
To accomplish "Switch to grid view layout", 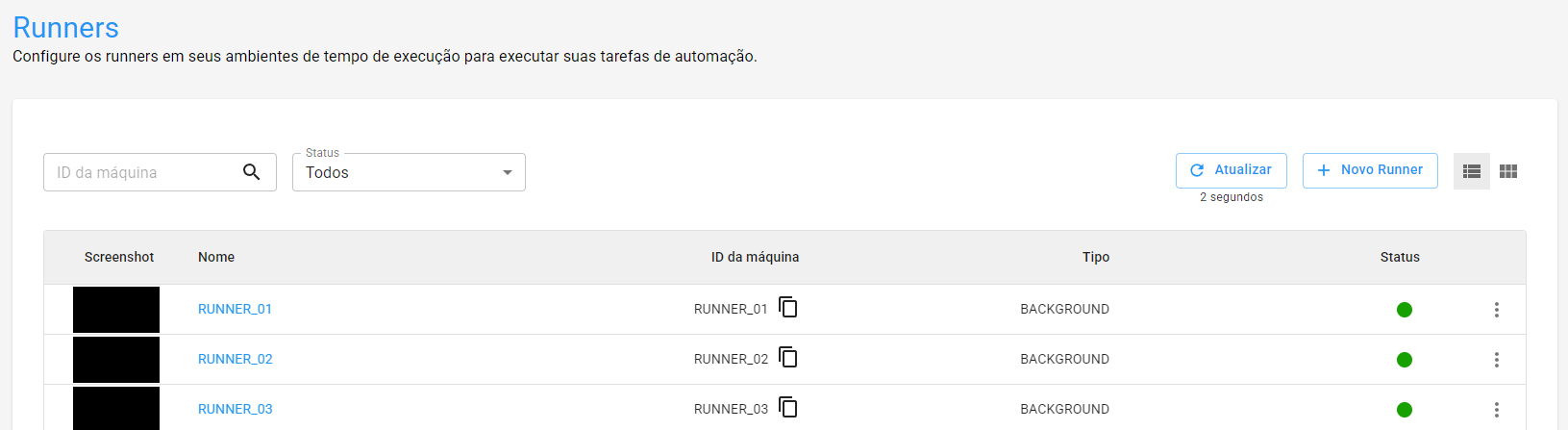I will tap(1508, 171).
